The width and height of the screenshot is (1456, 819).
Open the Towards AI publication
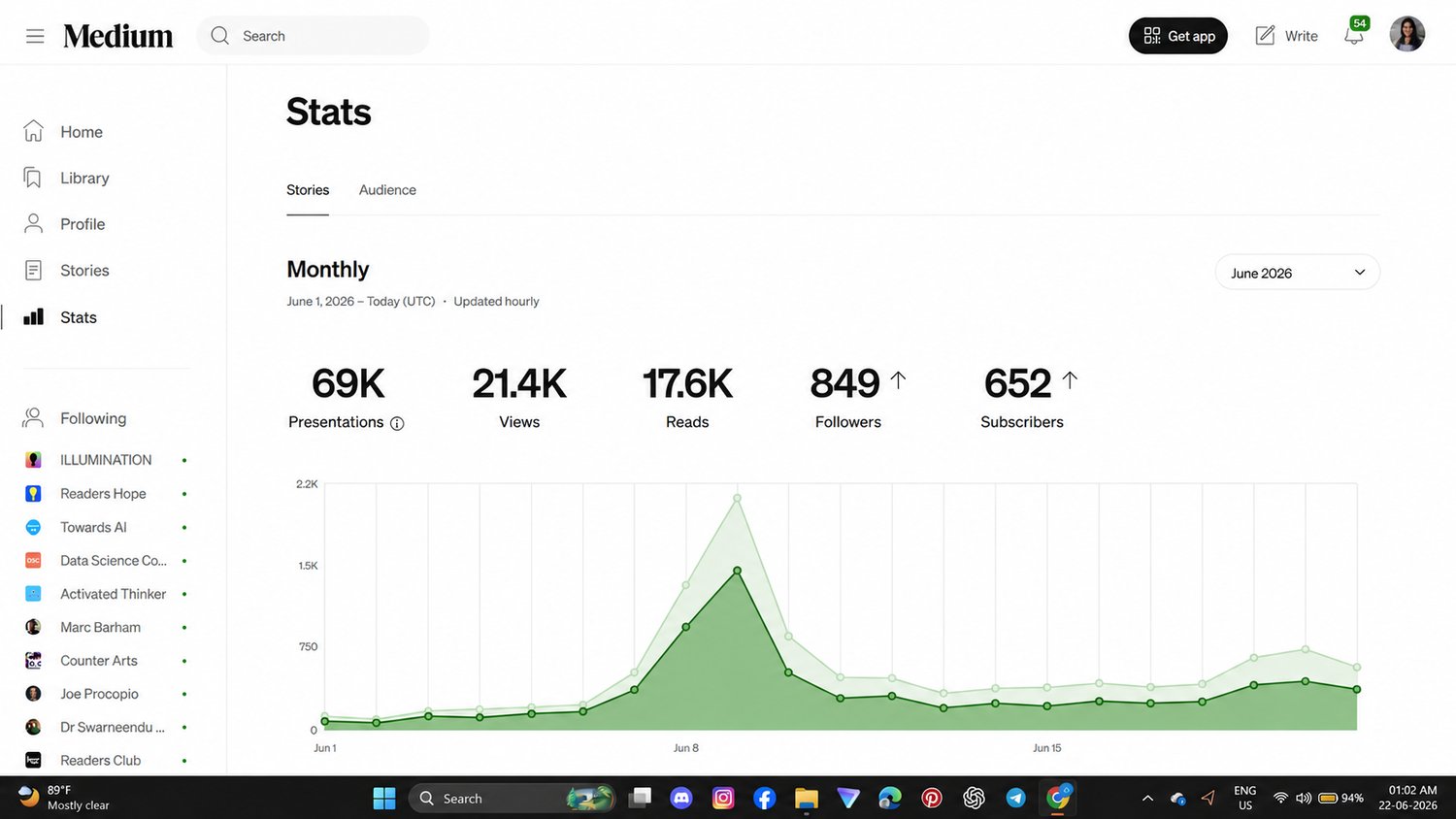pyautogui.click(x=93, y=527)
